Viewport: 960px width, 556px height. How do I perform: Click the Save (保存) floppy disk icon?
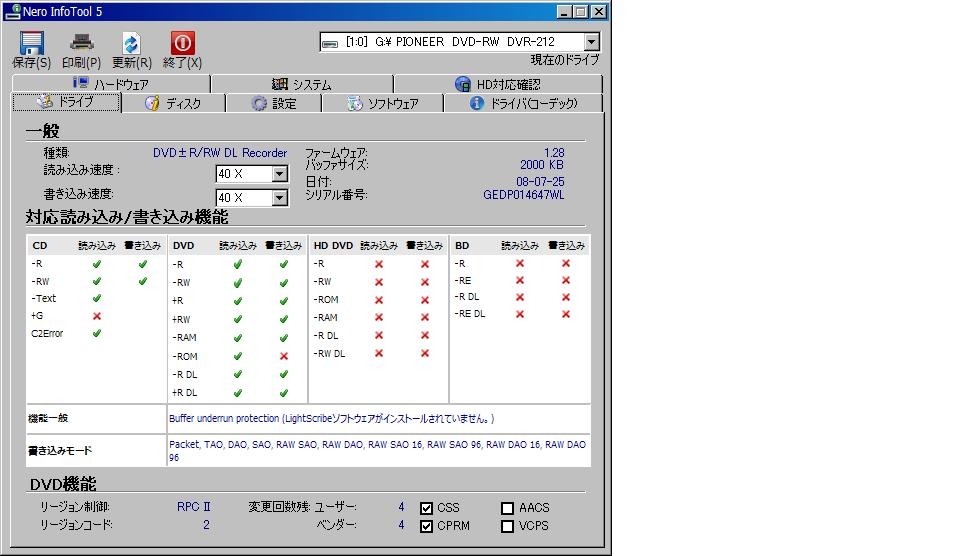32,43
